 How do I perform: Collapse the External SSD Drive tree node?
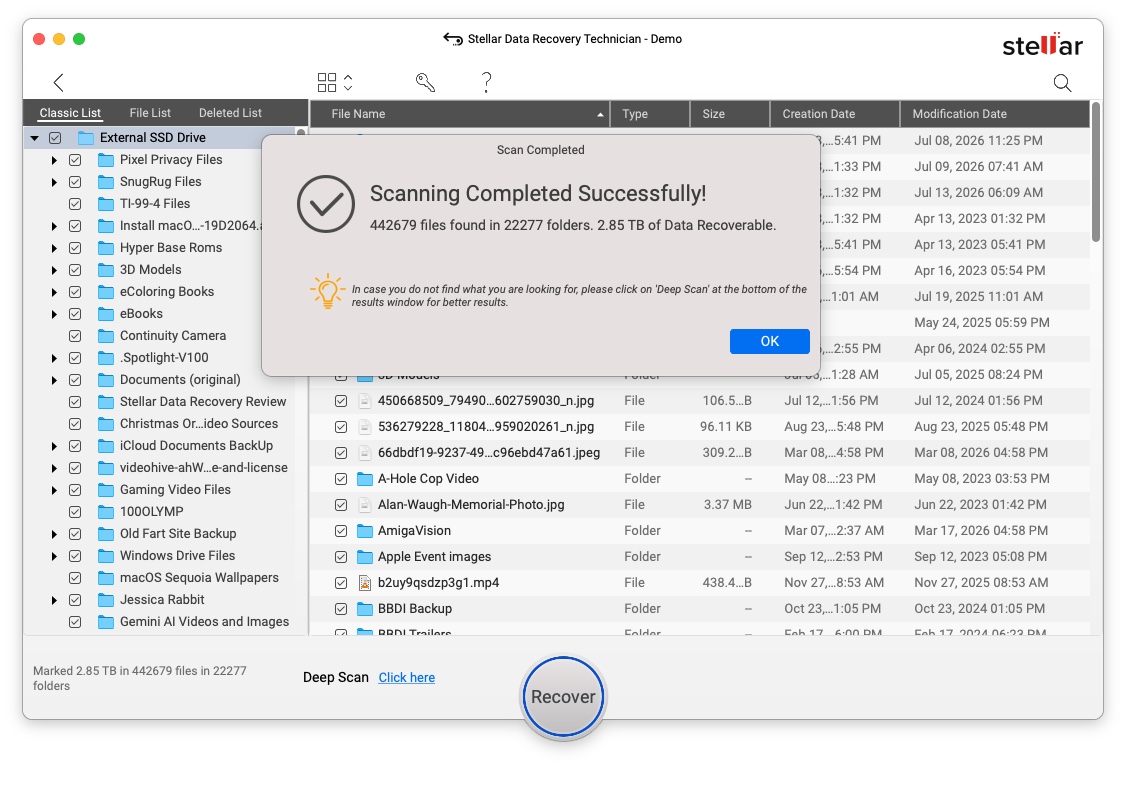[x=34, y=138]
